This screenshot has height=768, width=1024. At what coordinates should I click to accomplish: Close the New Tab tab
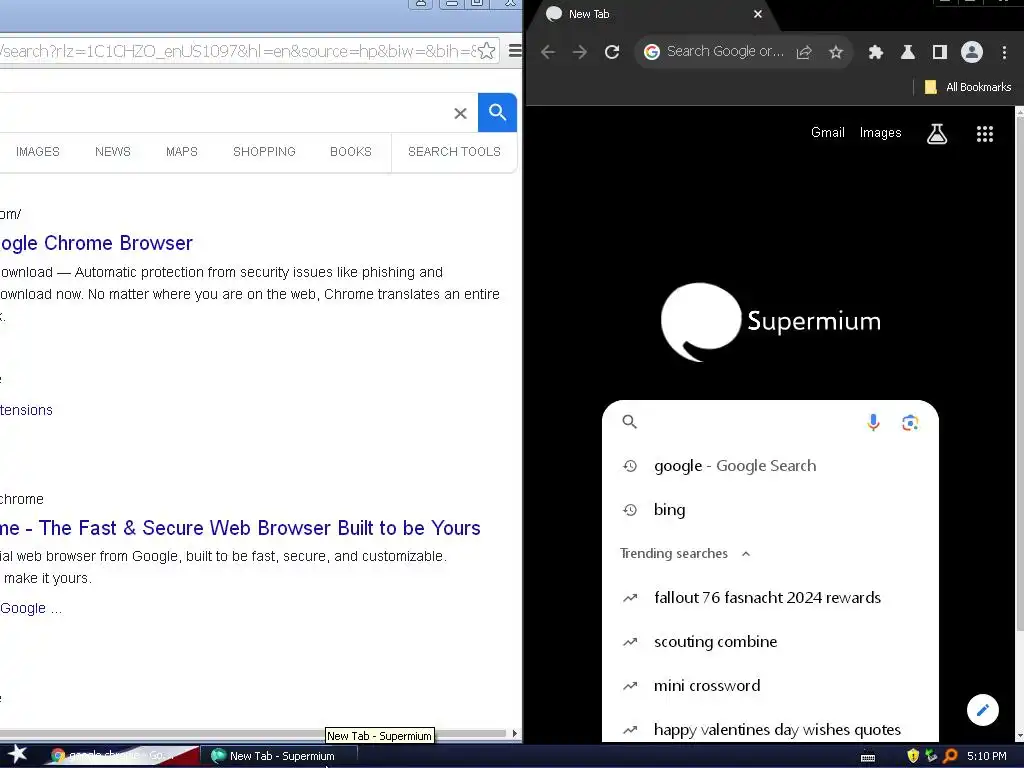coord(758,14)
